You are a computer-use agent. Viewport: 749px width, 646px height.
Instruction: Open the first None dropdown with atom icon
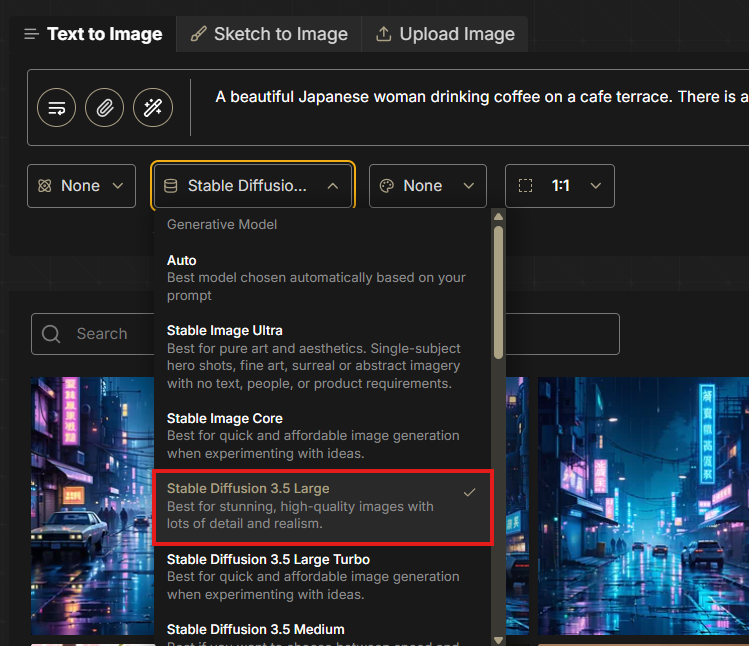pos(82,186)
